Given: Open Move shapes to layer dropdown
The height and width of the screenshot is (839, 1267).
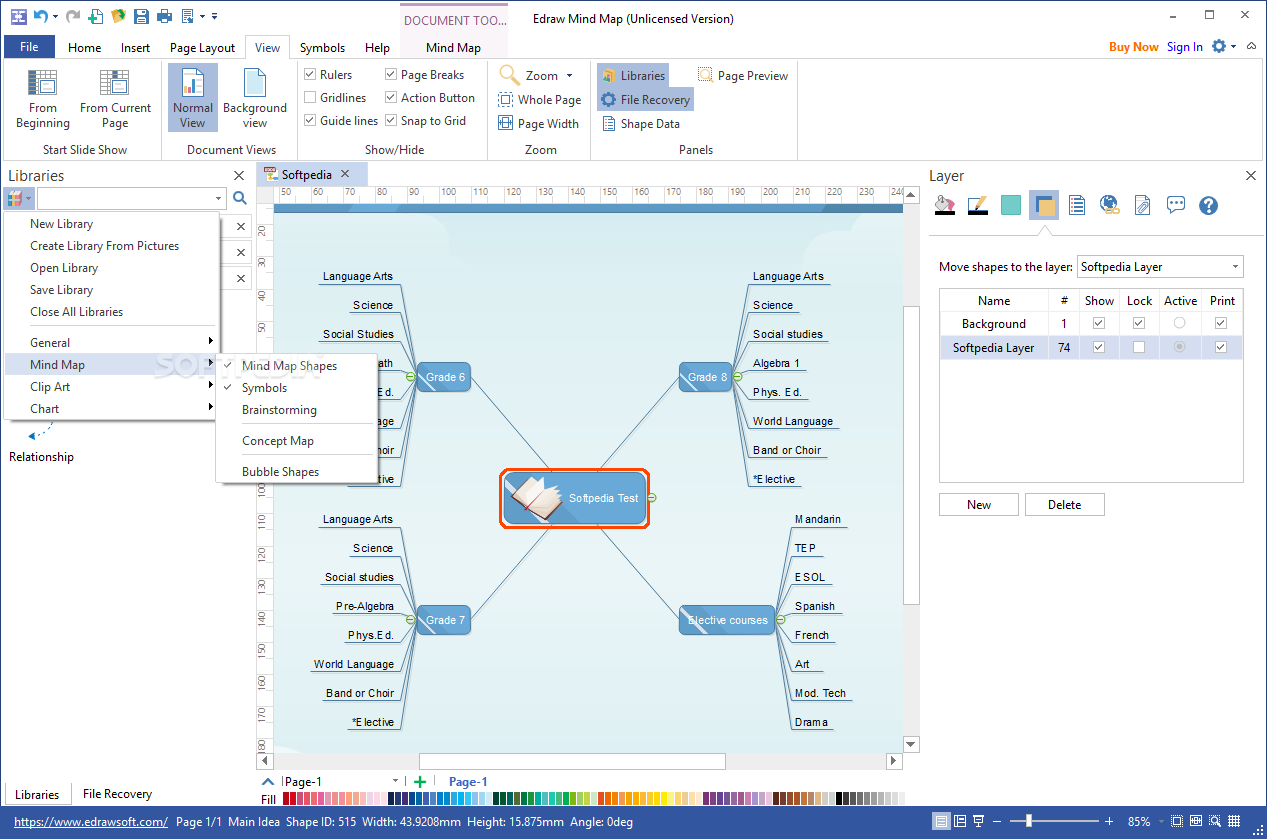Looking at the screenshot, I should click(x=1160, y=267).
